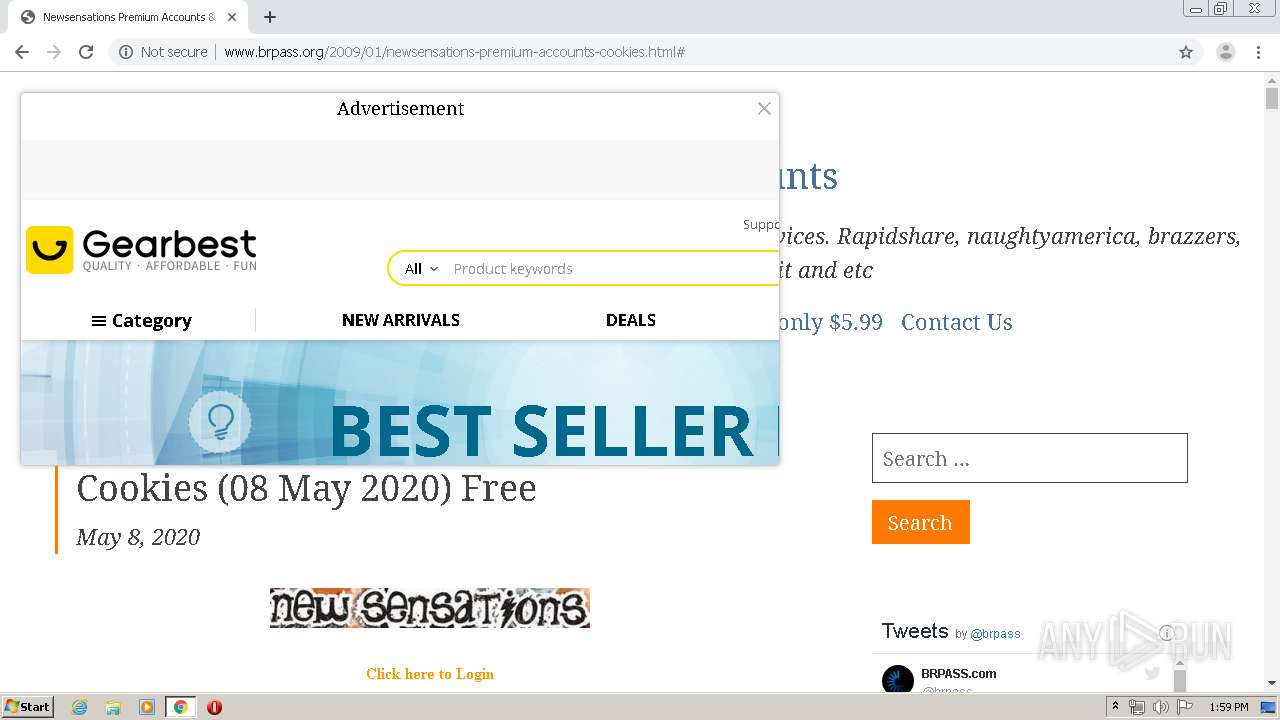
Task: Go back to the previous page
Action: [22, 52]
